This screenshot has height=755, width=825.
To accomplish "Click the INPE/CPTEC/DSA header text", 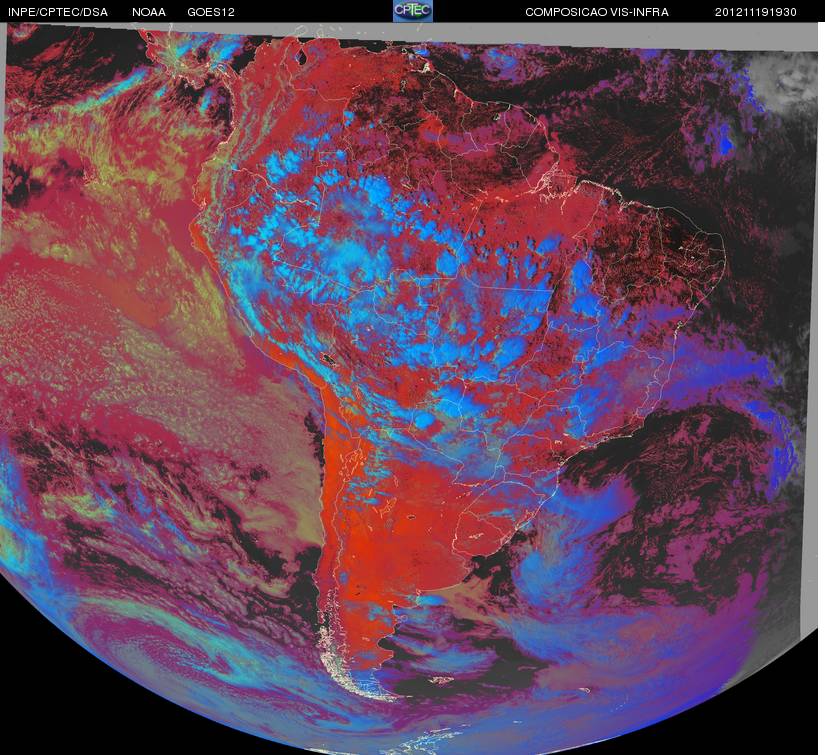I will (x=58, y=12).
